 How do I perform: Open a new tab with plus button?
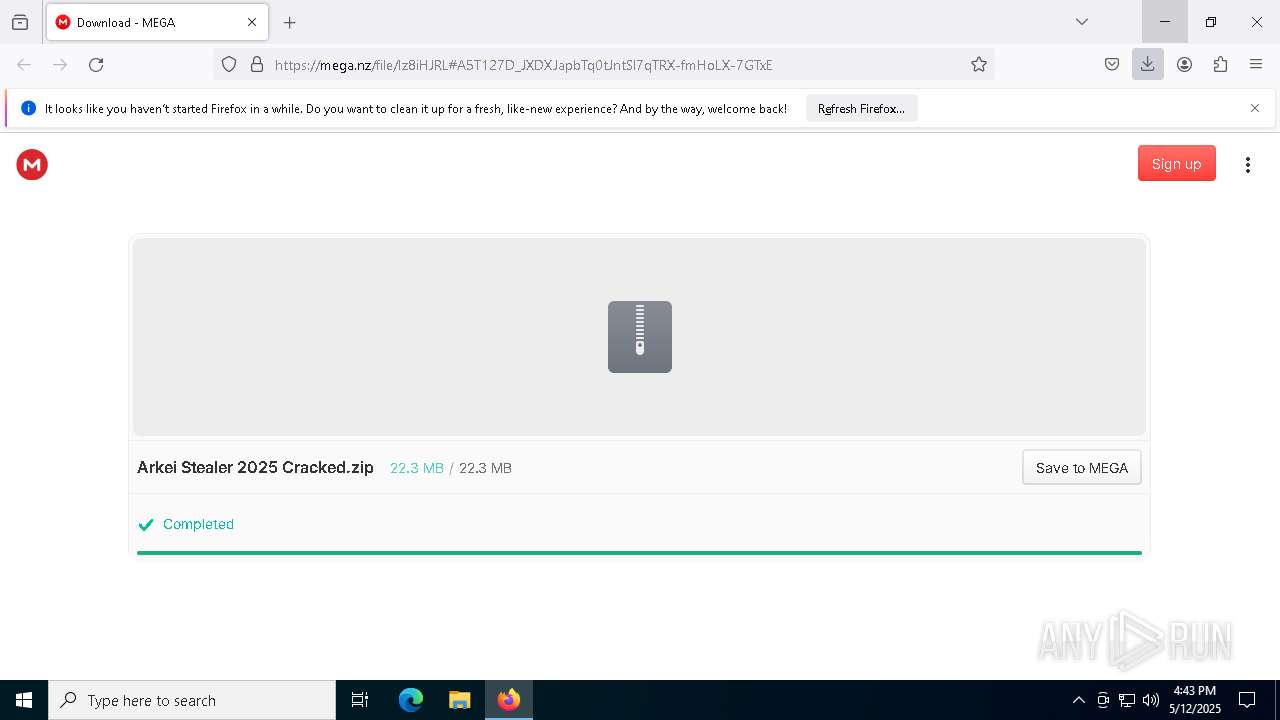click(x=290, y=22)
